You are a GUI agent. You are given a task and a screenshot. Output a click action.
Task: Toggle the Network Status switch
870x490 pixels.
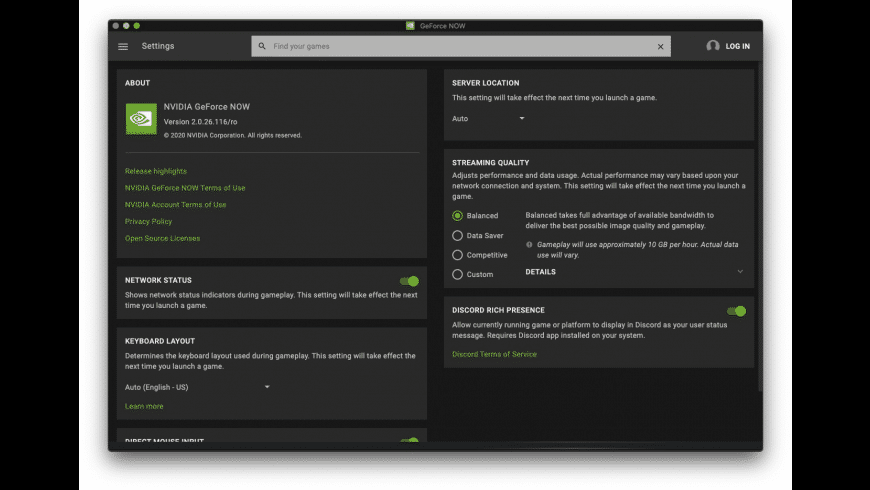pos(409,281)
